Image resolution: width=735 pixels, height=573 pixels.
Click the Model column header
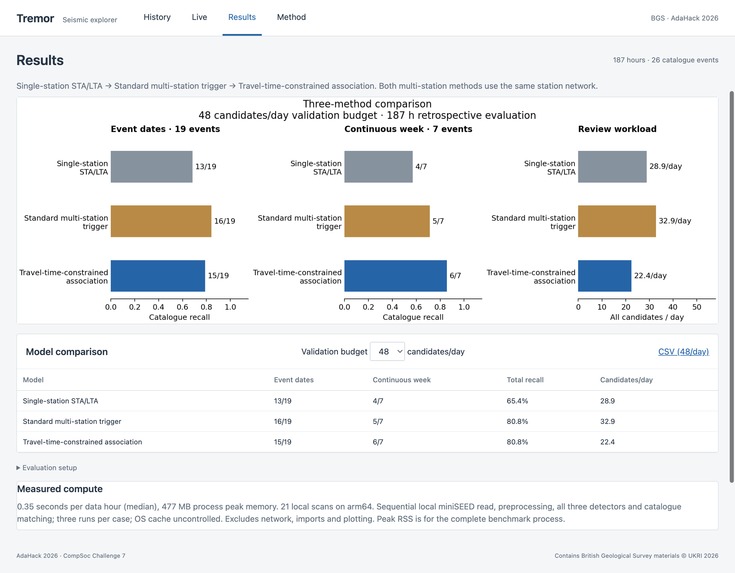click(x=33, y=380)
